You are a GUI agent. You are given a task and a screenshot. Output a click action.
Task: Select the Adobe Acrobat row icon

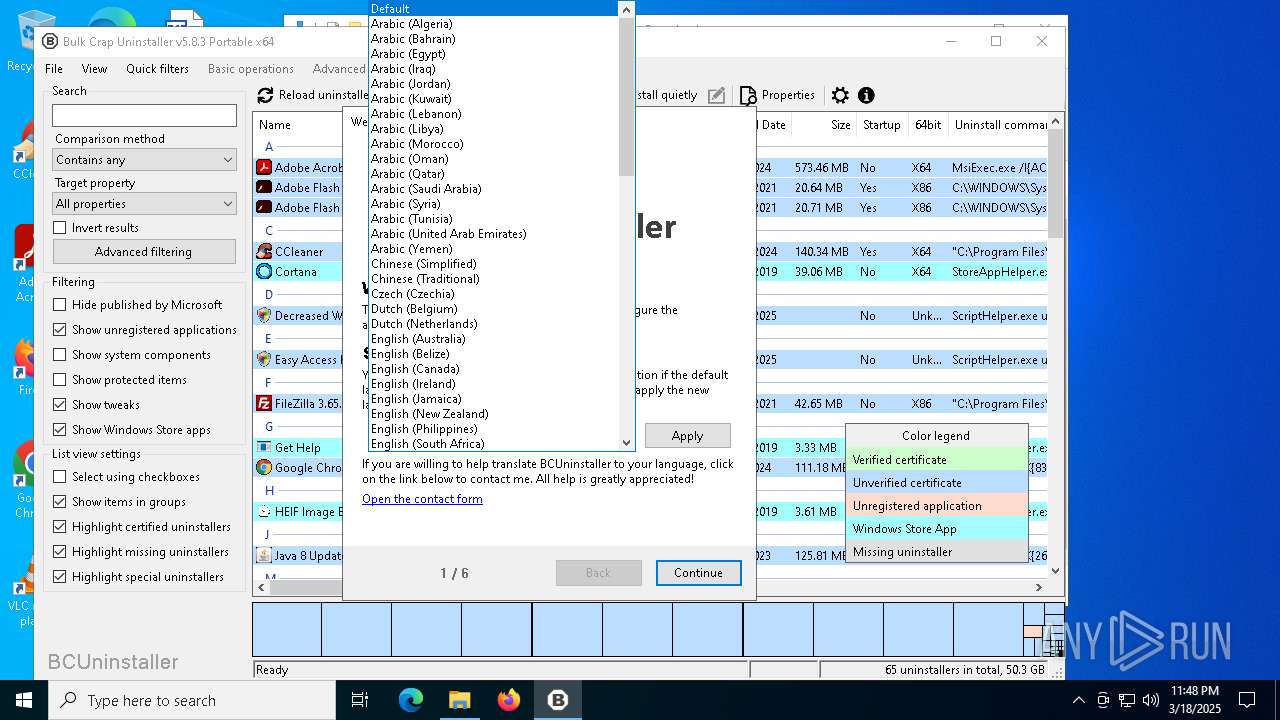pos(264,168)
